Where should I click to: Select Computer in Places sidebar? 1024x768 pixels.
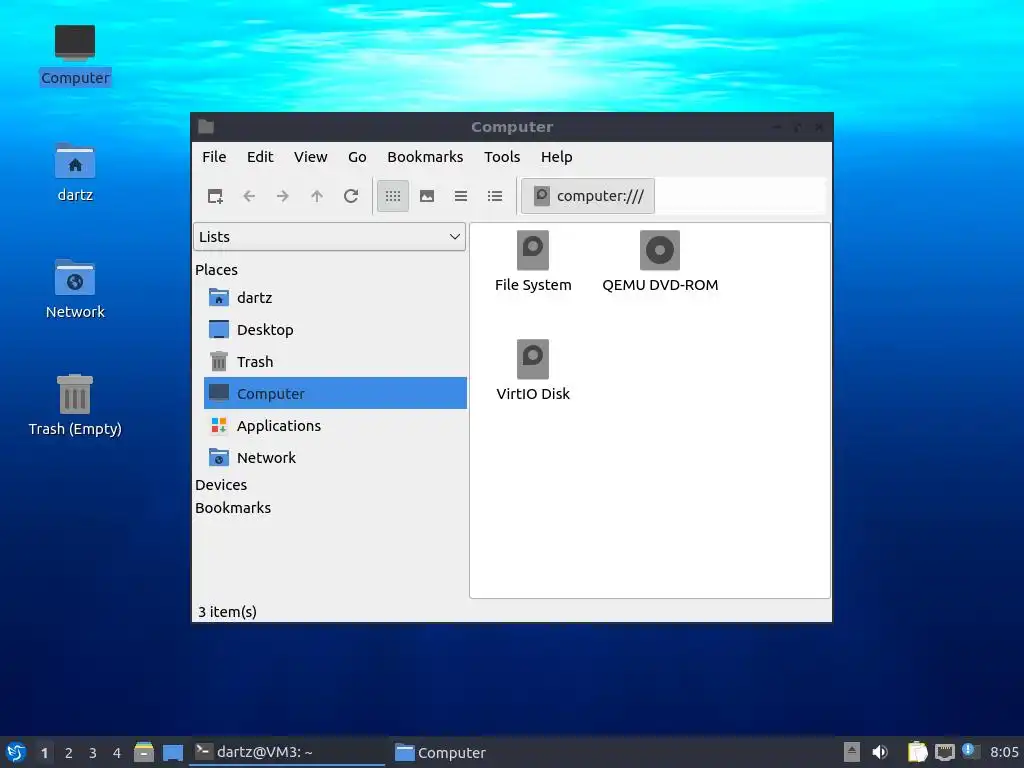pyautogui.click(x=335, y=393)
